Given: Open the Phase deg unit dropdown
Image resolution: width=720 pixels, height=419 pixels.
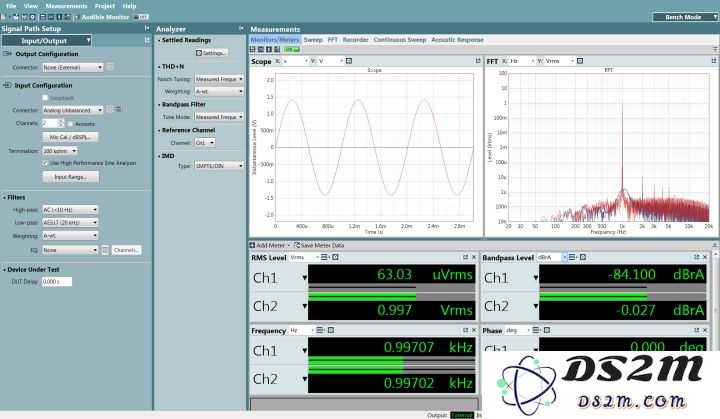Looking at the screenshot, I should pyautogui.click(x=518, y=330).
